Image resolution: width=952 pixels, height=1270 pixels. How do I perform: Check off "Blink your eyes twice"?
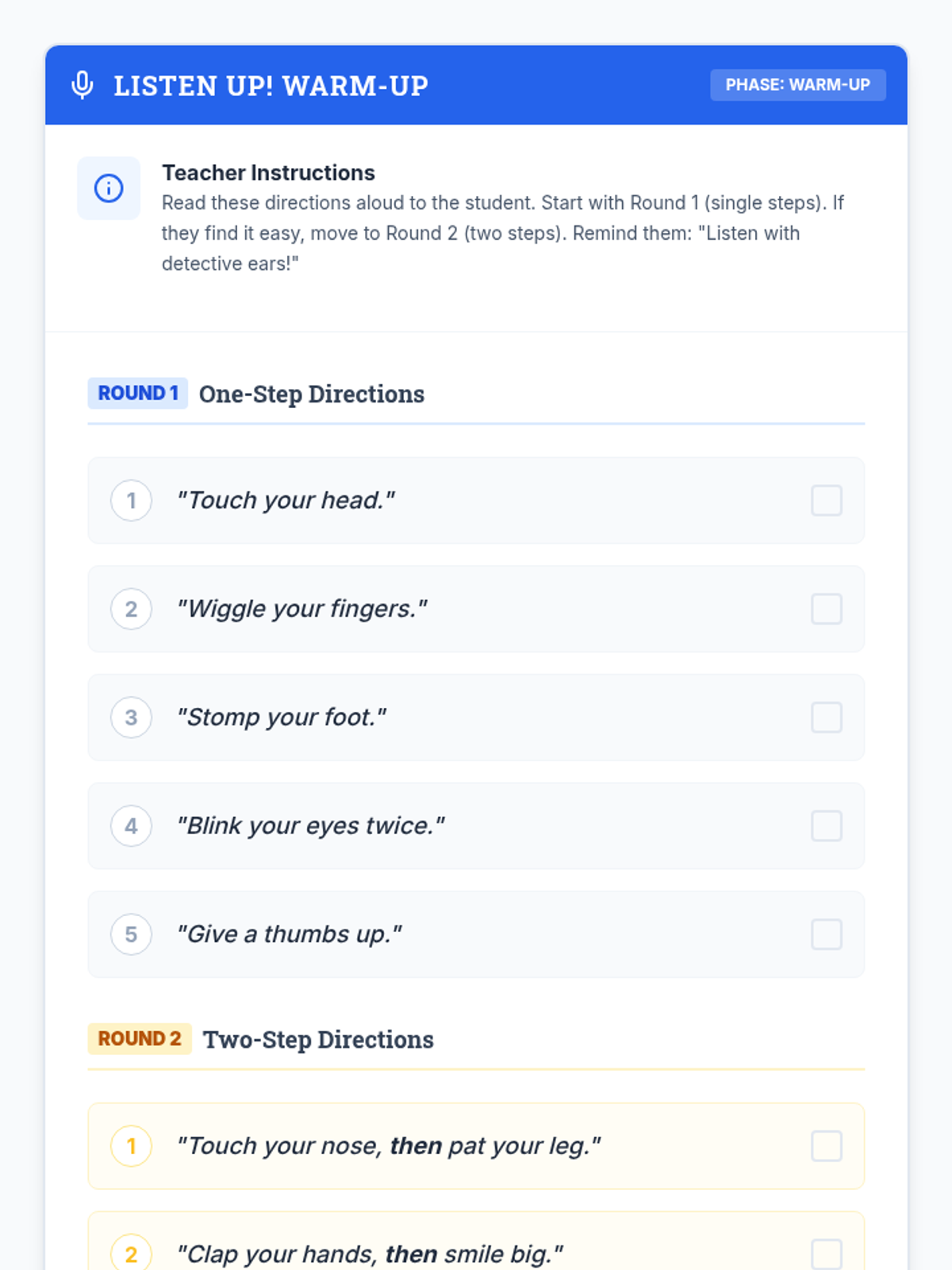[827, 826]
